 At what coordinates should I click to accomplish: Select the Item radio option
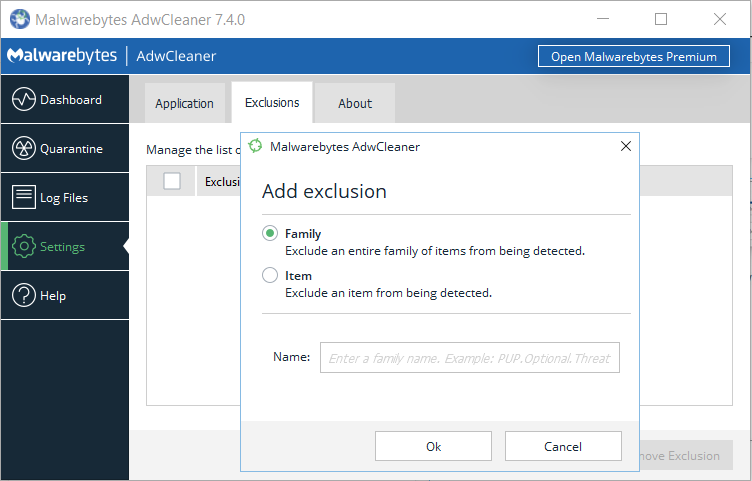click(270, 275)
